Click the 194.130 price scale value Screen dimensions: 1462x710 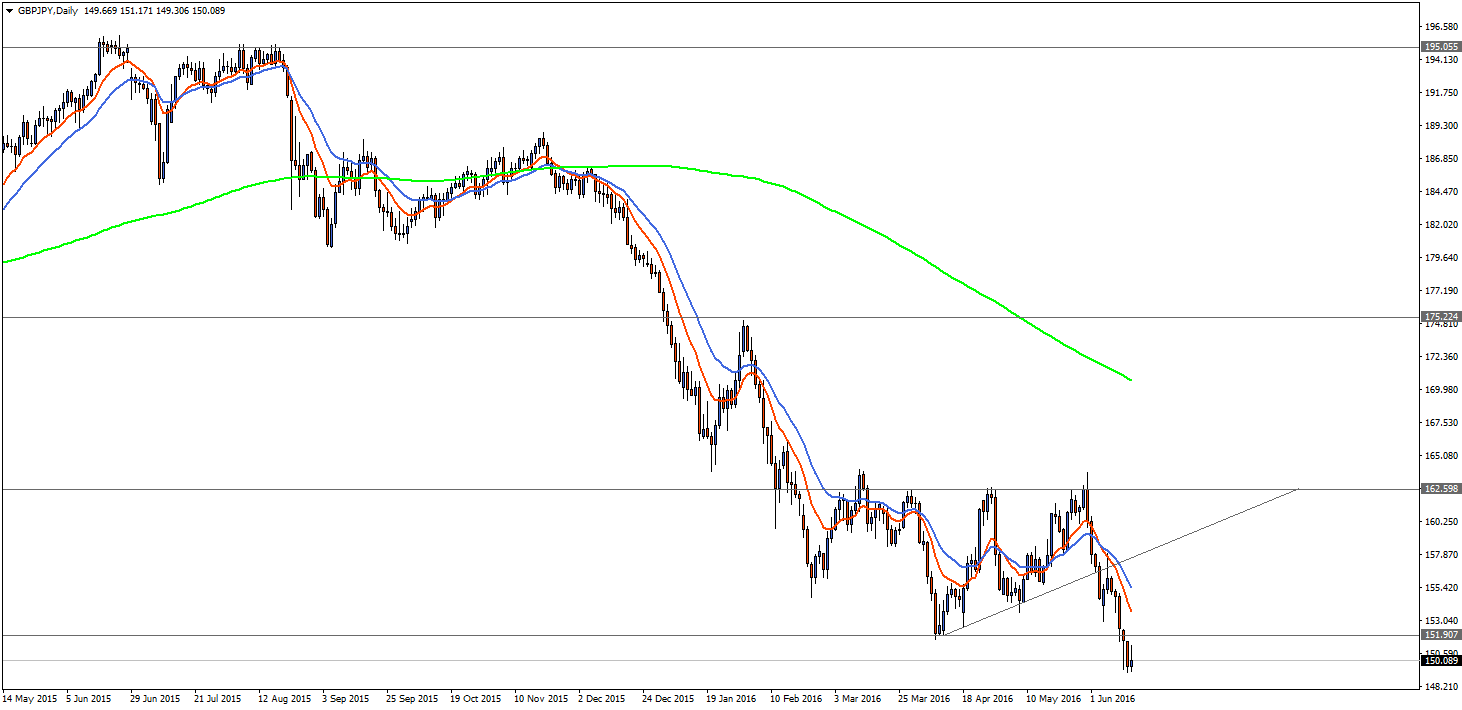[x=1441, y=60]
